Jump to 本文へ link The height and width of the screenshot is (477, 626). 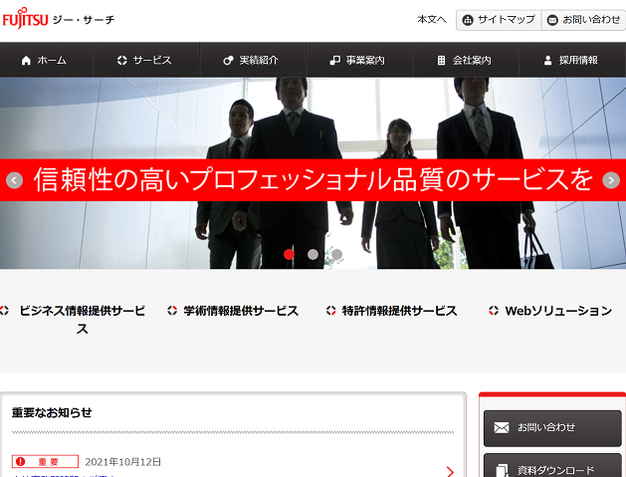click(432, 19)
